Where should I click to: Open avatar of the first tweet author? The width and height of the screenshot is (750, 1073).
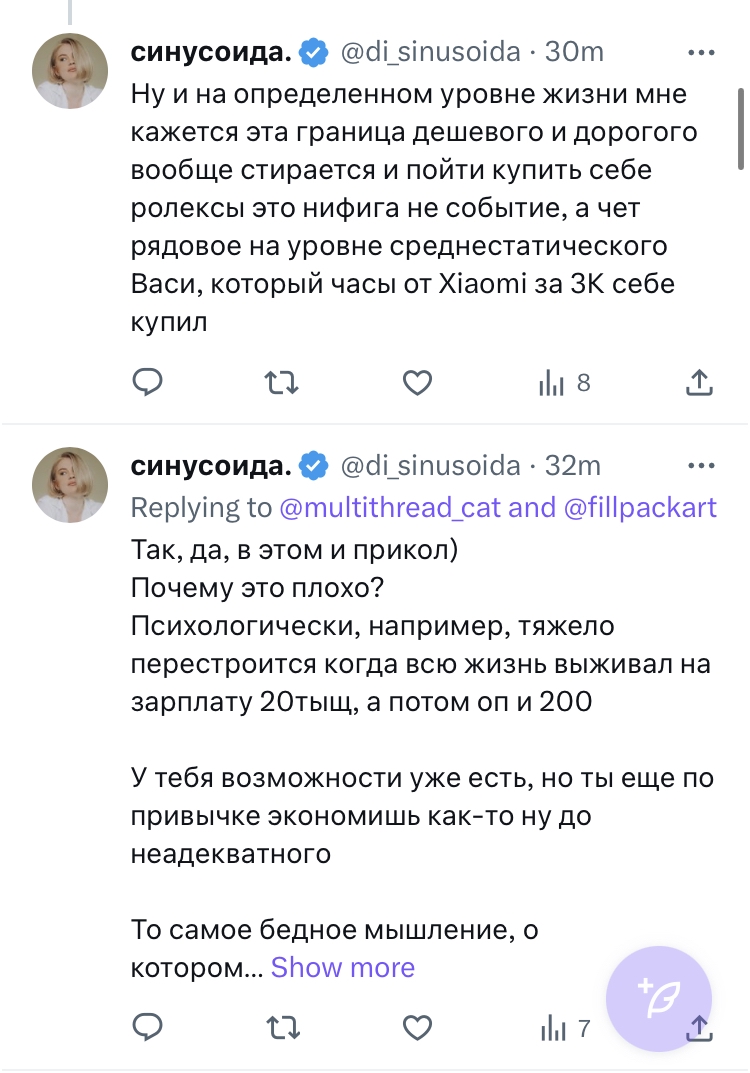[x=70, y=70]
